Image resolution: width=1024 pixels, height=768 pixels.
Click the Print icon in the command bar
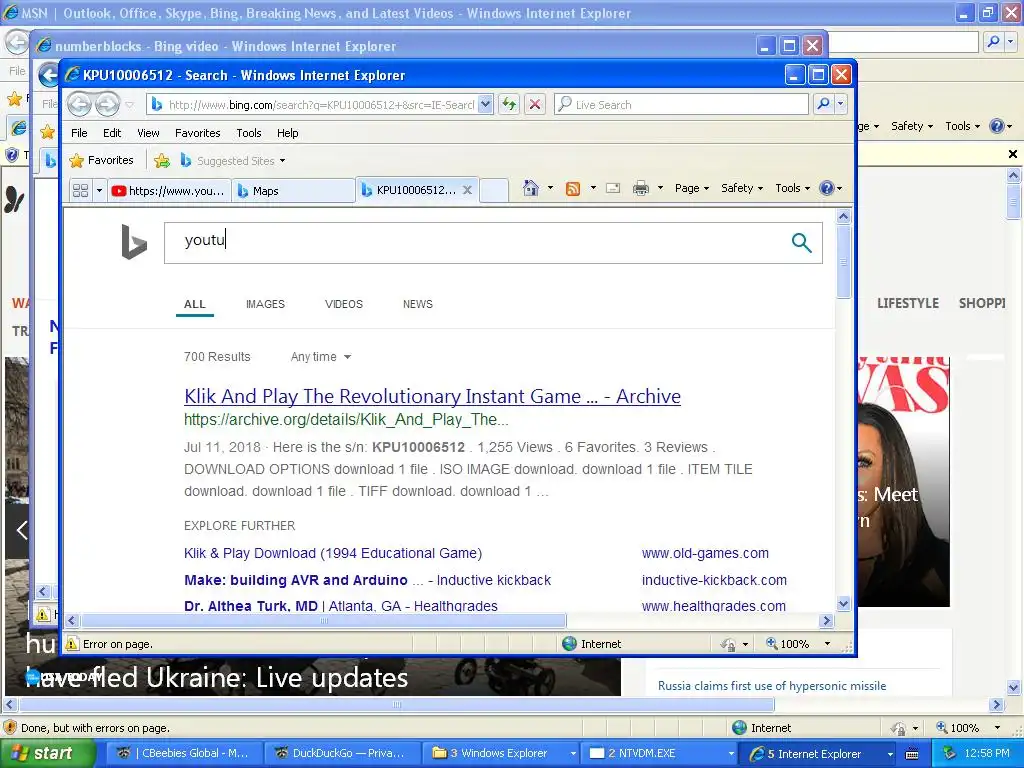pos(641,189)
